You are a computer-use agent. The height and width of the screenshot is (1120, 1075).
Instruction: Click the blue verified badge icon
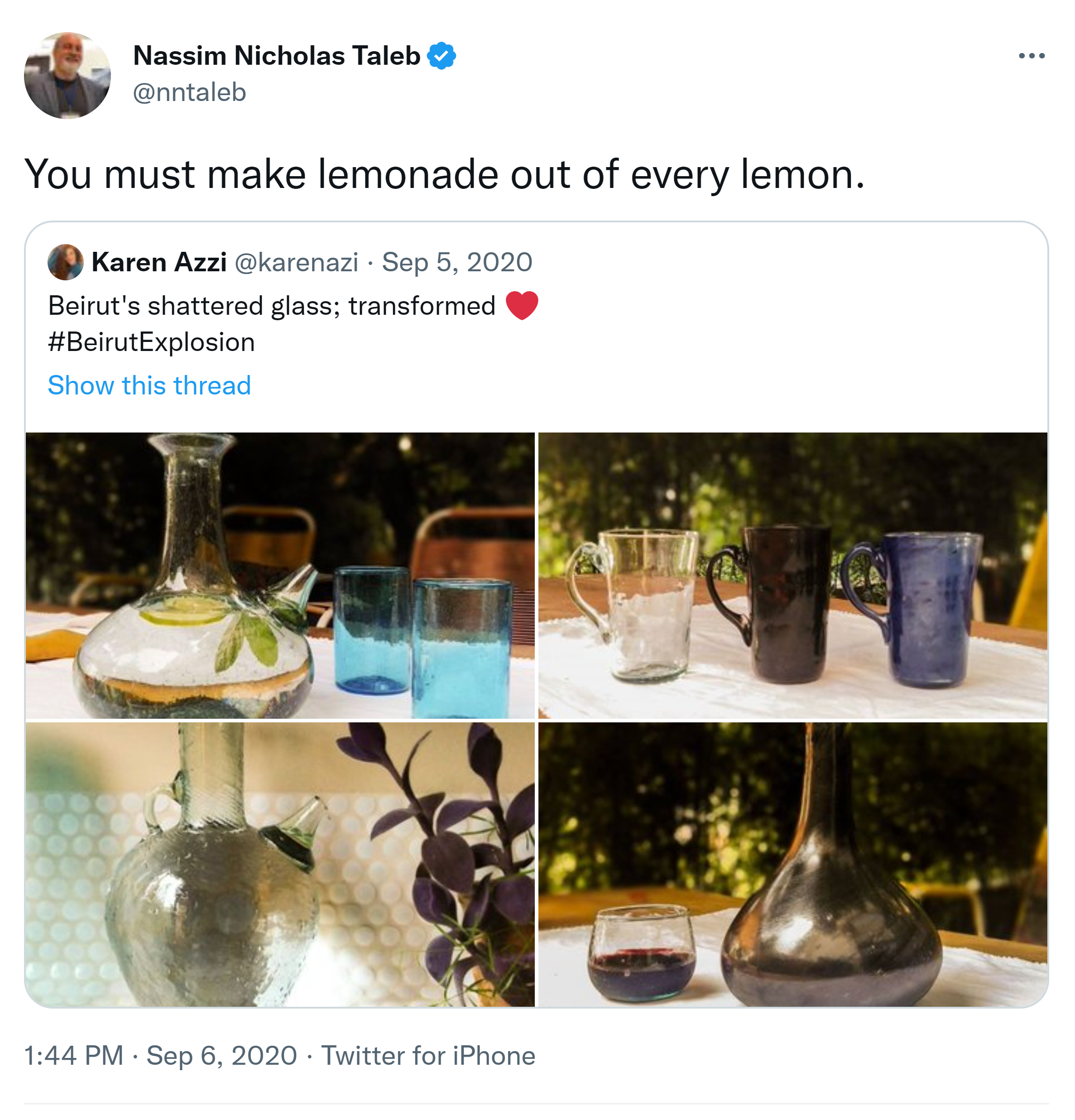(x=442, y=56)
